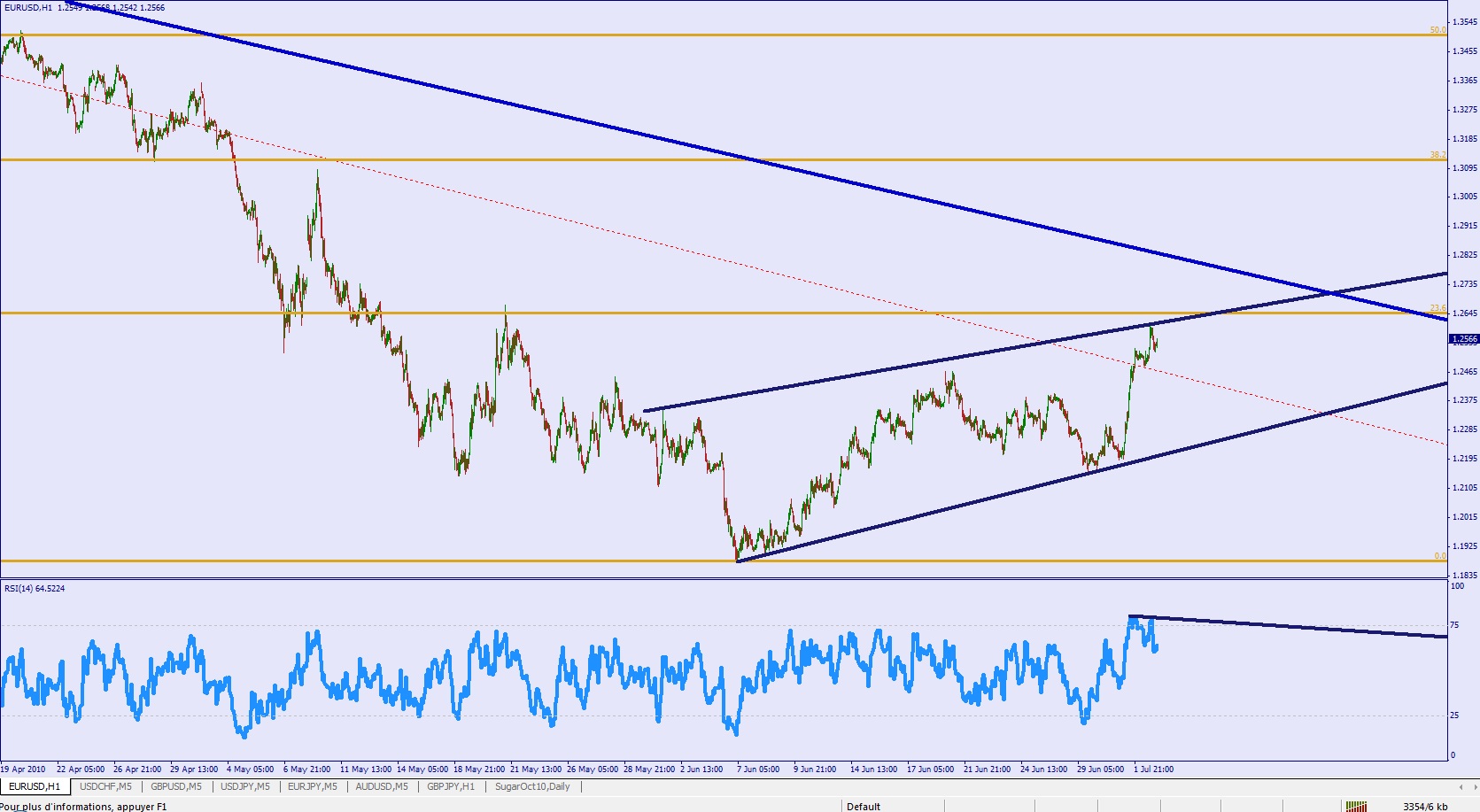Click the 0.0 Fibonacci level label
Viewport: 1480px width, 812px height.
pyautogui.click(x=1440, y=556)
